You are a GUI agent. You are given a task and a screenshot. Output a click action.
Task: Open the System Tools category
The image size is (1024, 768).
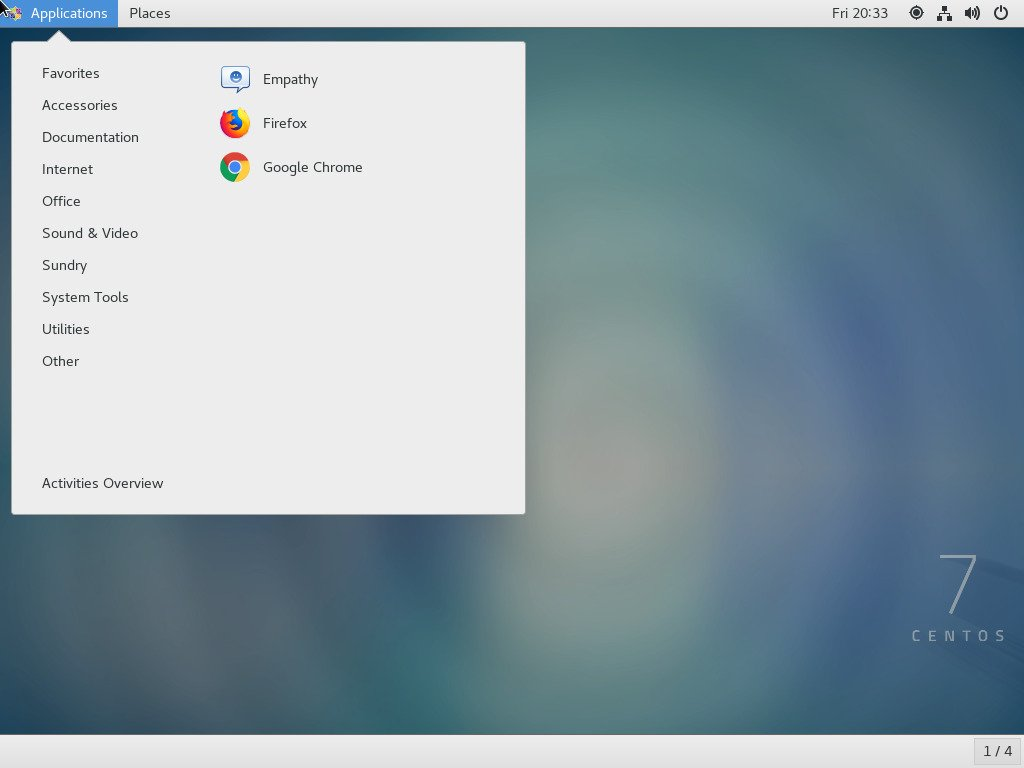click(x=85, y=297)
